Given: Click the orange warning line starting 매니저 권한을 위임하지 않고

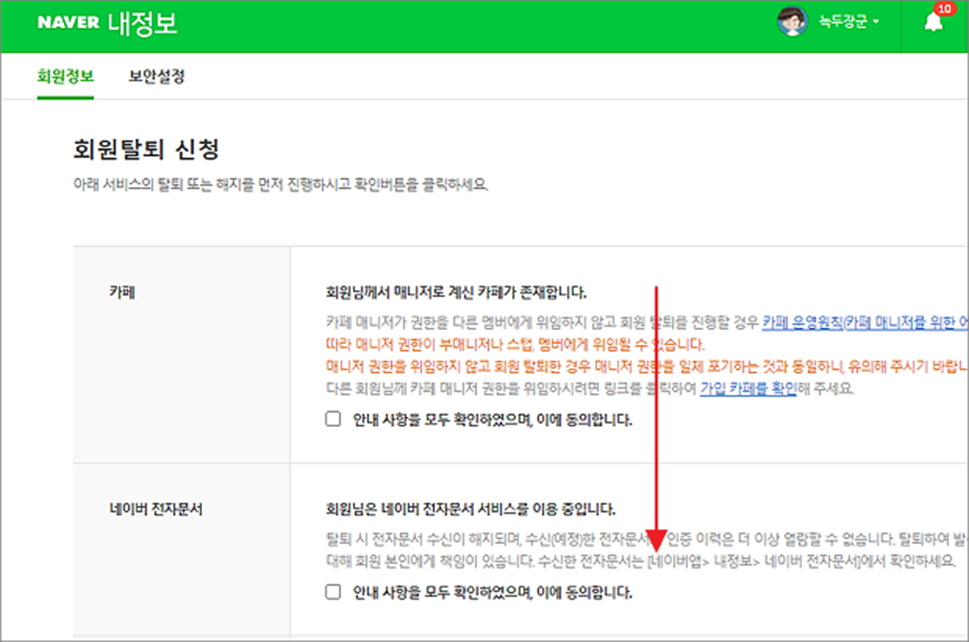Looking at the screenshot, I should [647, 366].
